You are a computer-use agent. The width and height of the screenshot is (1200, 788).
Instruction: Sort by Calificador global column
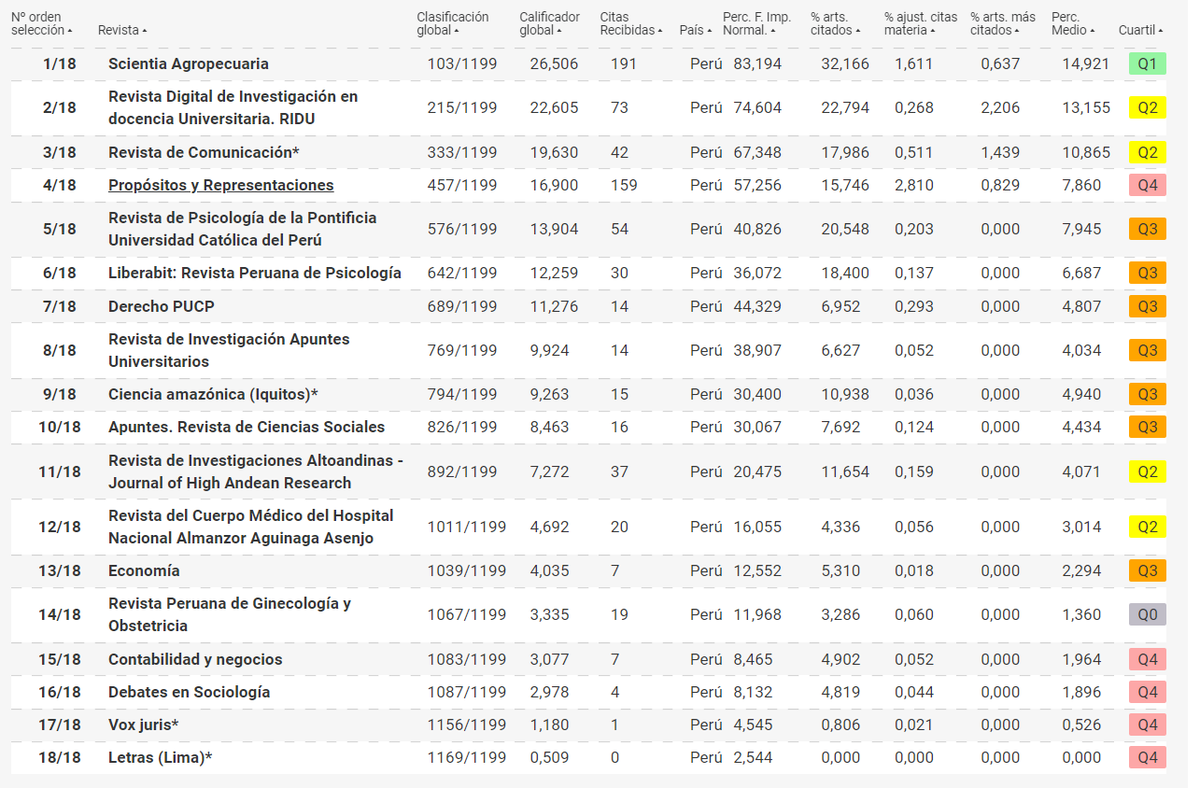point(550,23)
